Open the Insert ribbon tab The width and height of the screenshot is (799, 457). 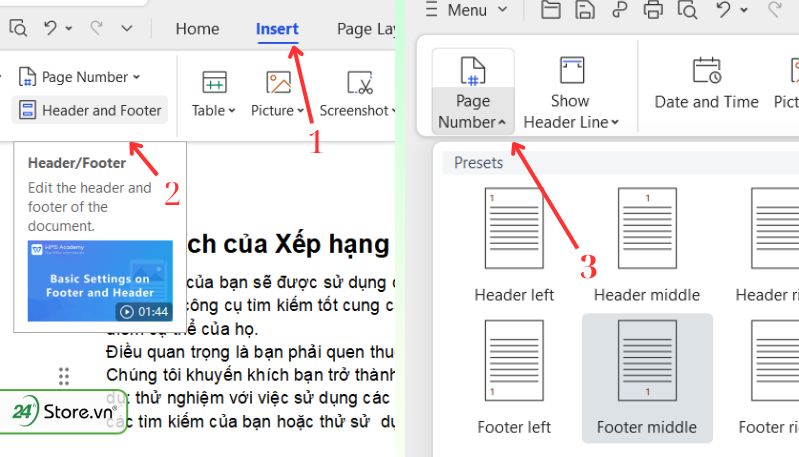tap(277, 29)
